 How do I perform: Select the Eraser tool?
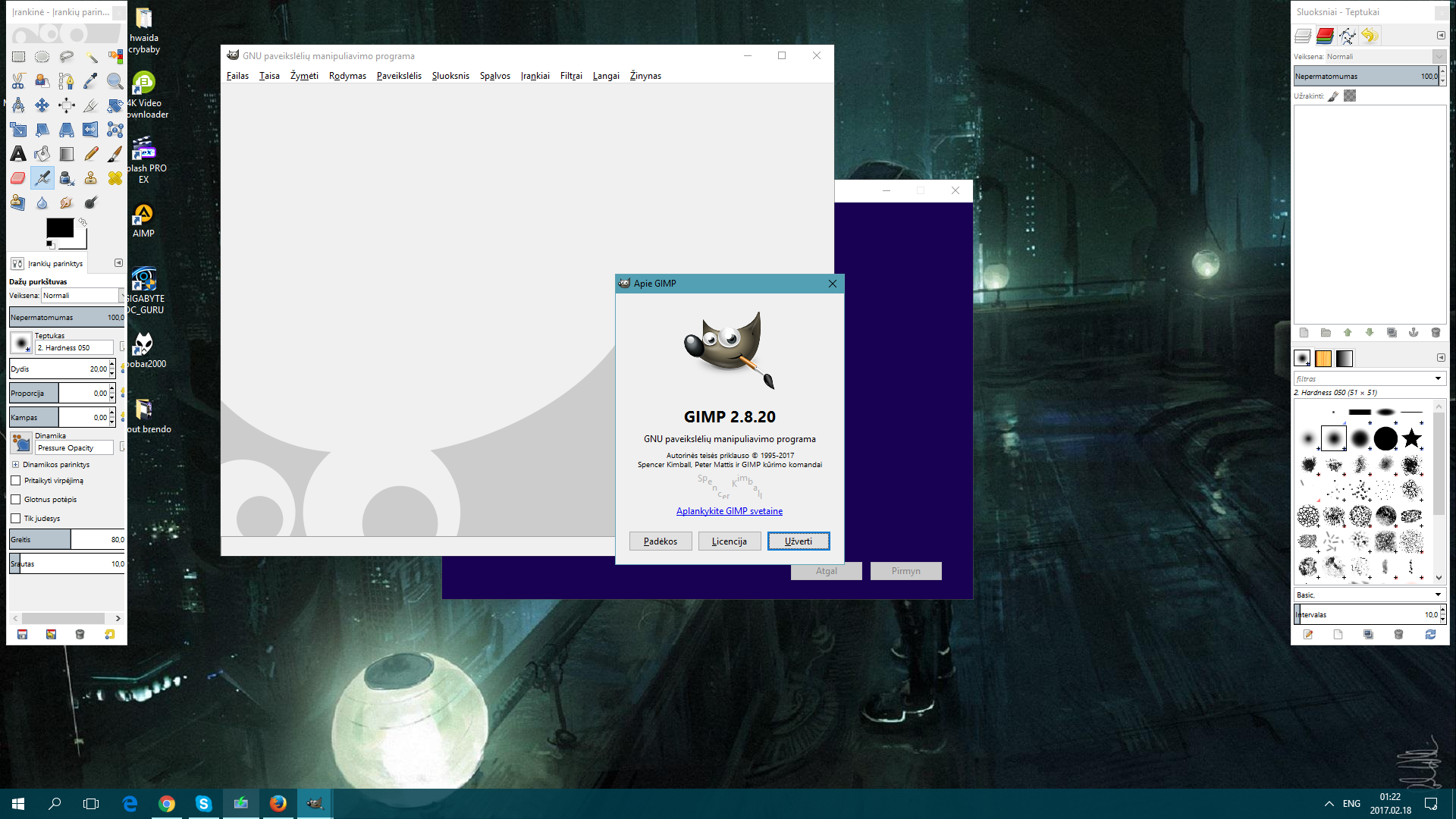coord(18,178)
